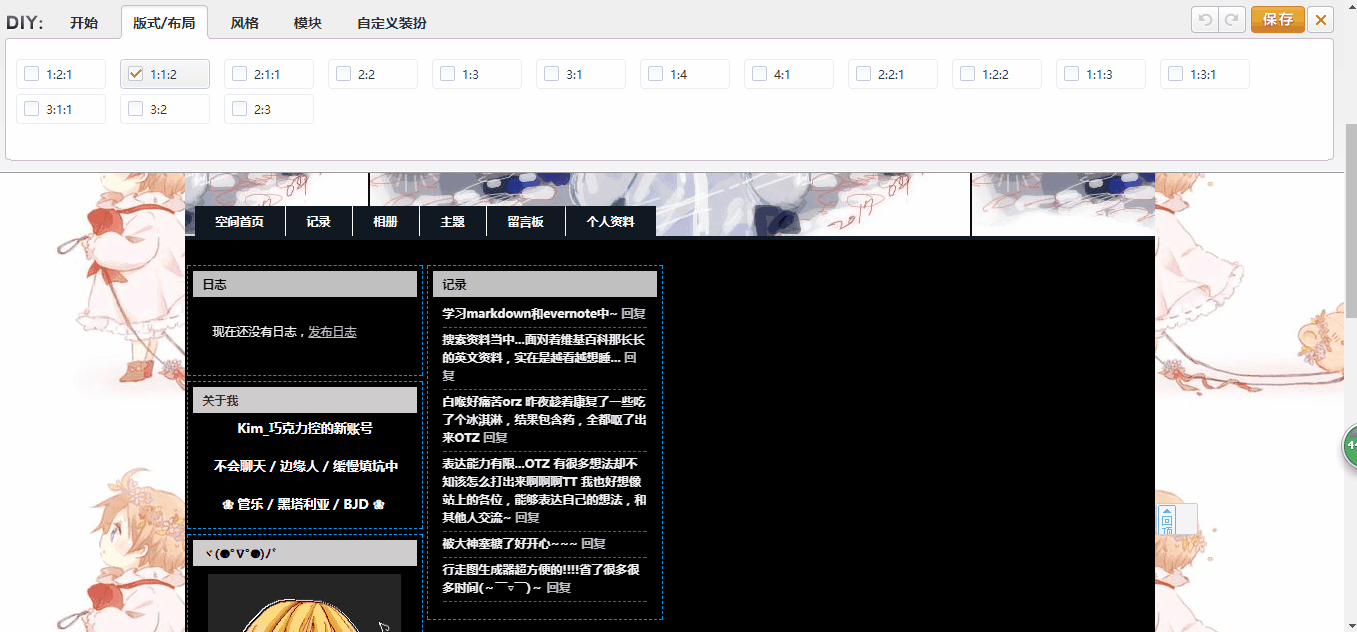Pick the 1:4 layout checkbox

(x=656, y=73)
